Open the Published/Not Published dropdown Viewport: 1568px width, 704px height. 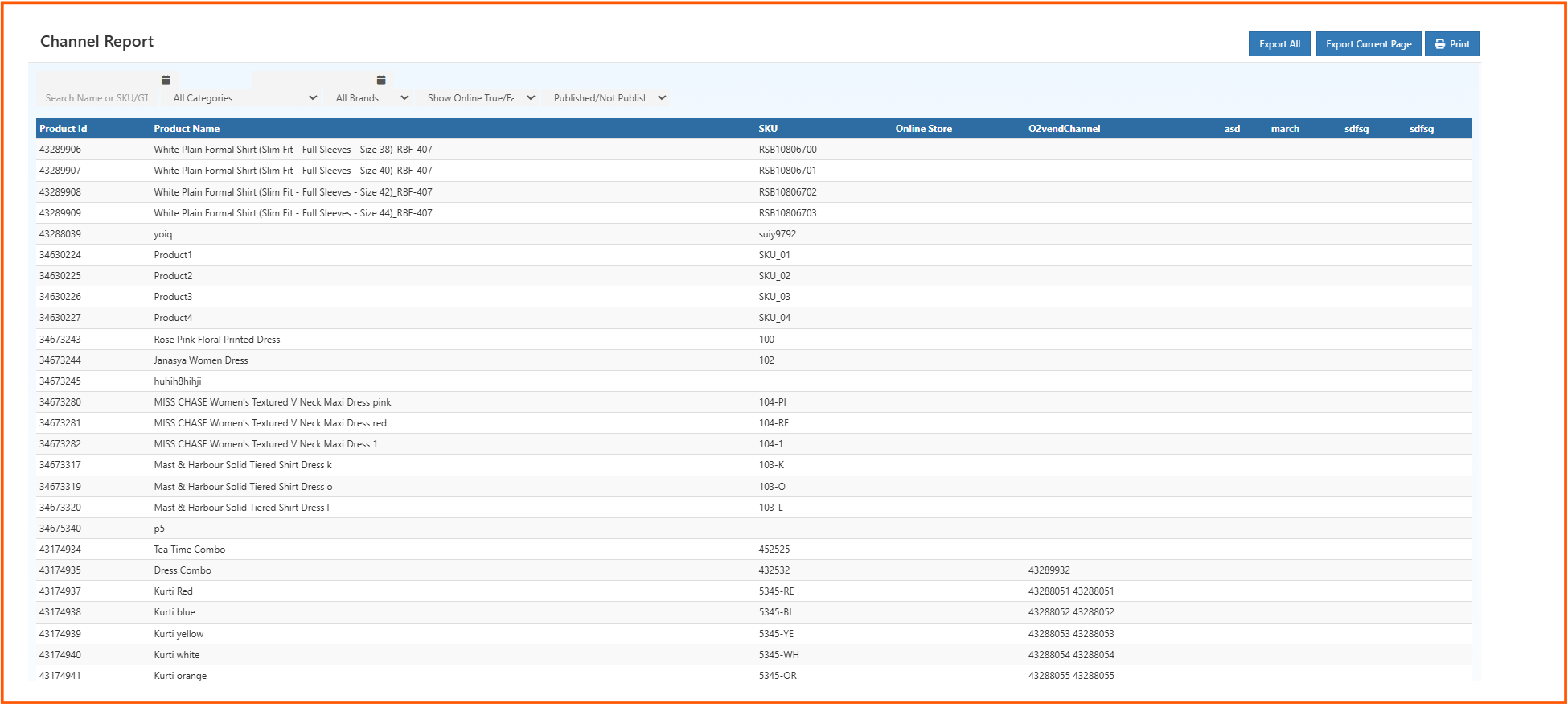(x=609, y=98)
